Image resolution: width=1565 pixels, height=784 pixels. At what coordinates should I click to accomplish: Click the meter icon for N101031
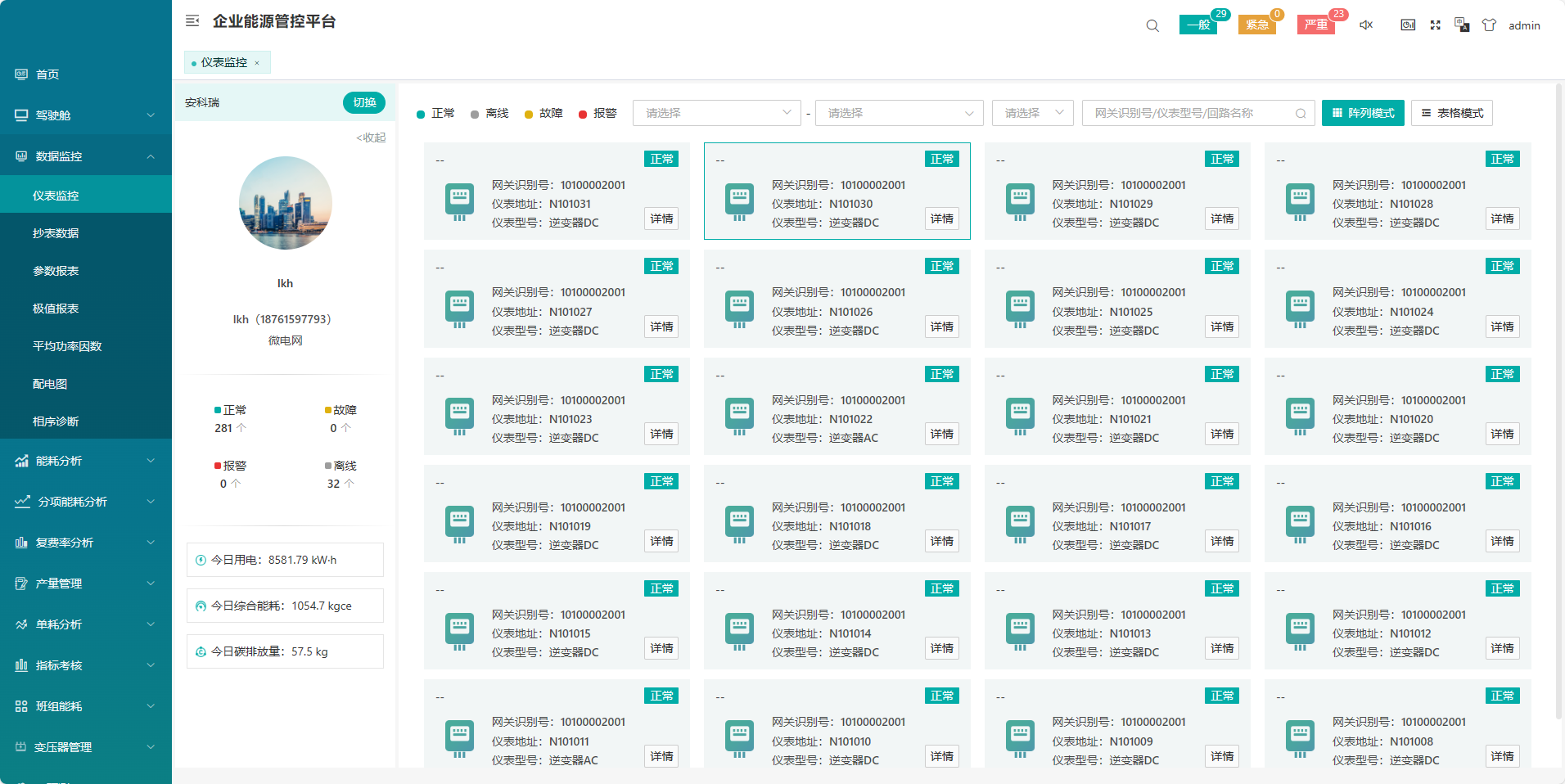coord(459,201)
